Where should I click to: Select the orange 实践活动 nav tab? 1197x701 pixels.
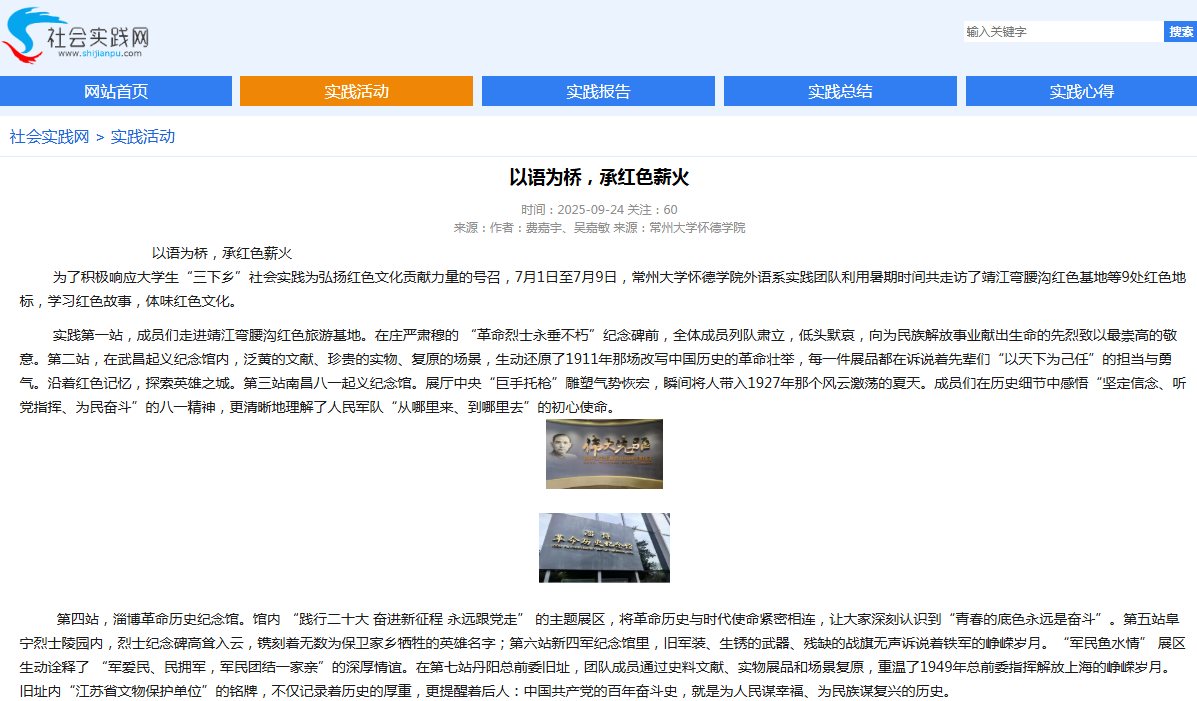[356, 92]
